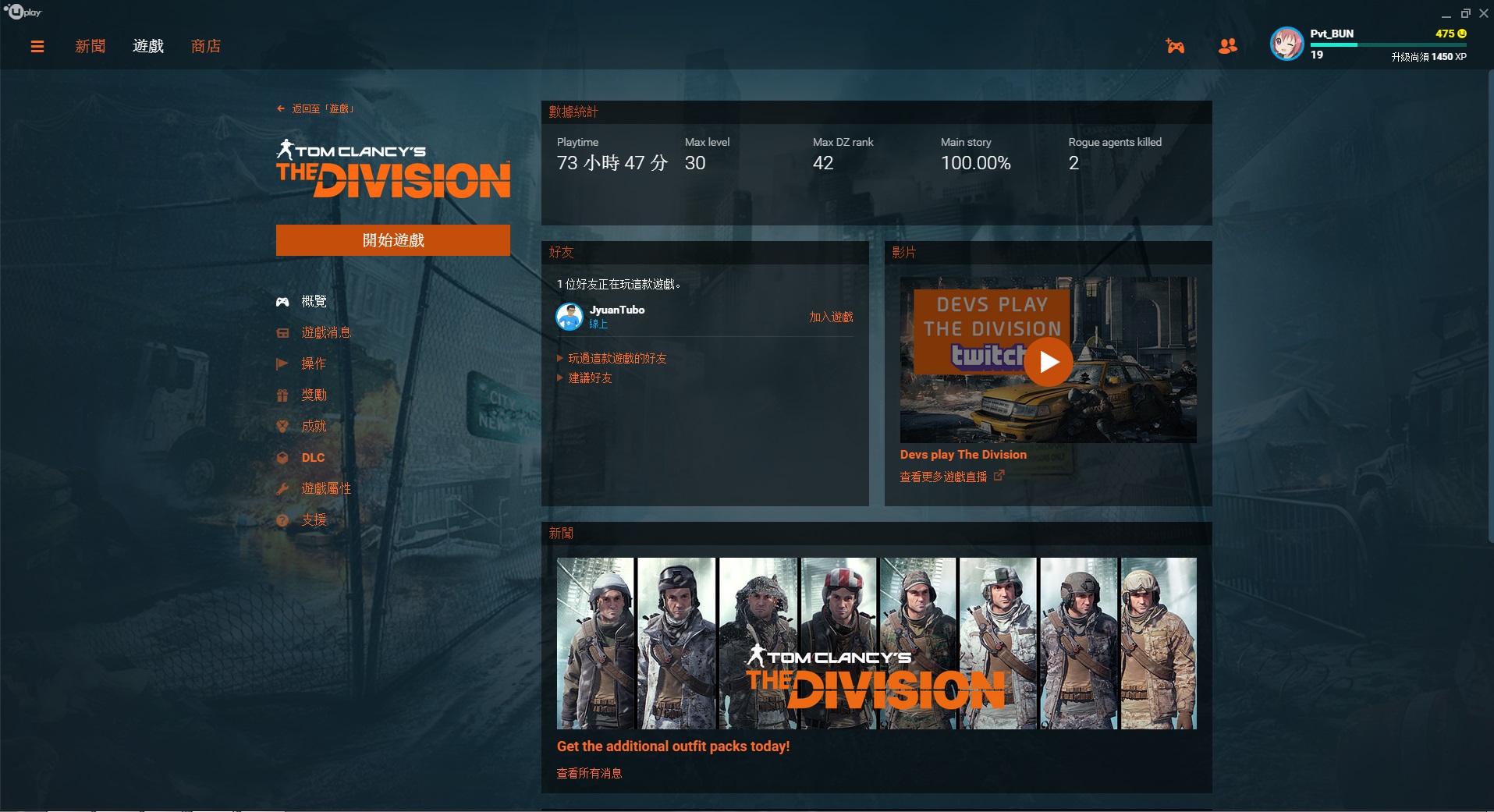Select 概覽 in the sidebar
1494x812 pixels.
click(314, 302)
